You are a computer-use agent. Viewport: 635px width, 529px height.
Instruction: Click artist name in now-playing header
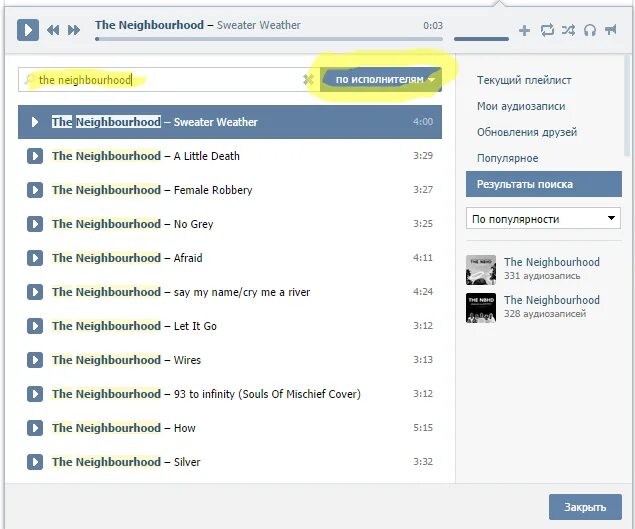pyautogui.click(x=149, y=25)
